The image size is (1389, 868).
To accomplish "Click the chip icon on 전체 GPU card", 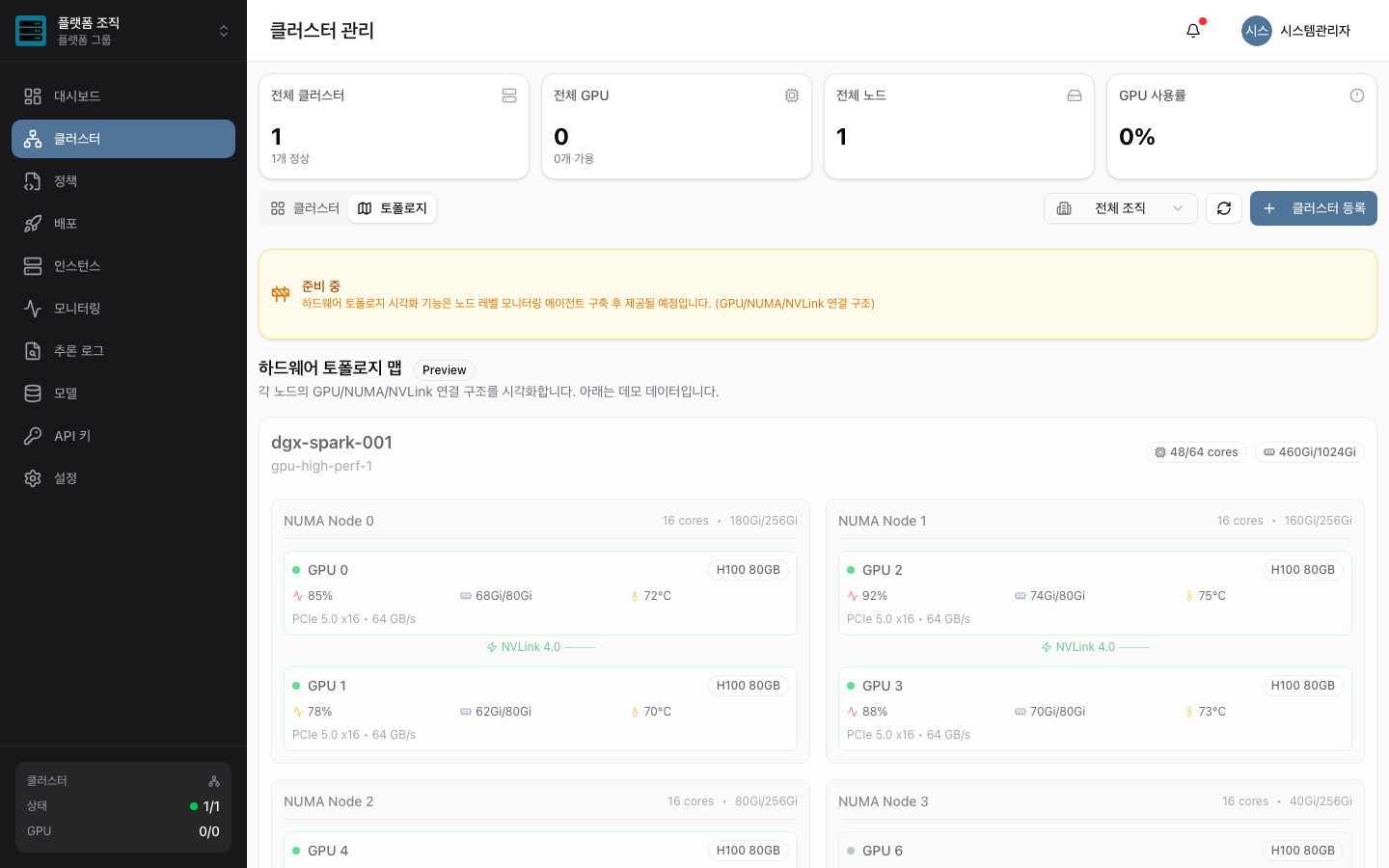I will 792,95.
